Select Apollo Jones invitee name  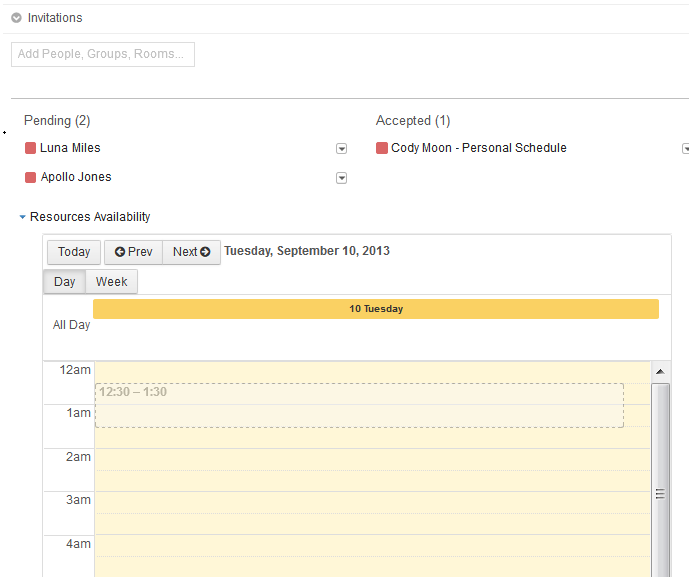pos(76,177)
